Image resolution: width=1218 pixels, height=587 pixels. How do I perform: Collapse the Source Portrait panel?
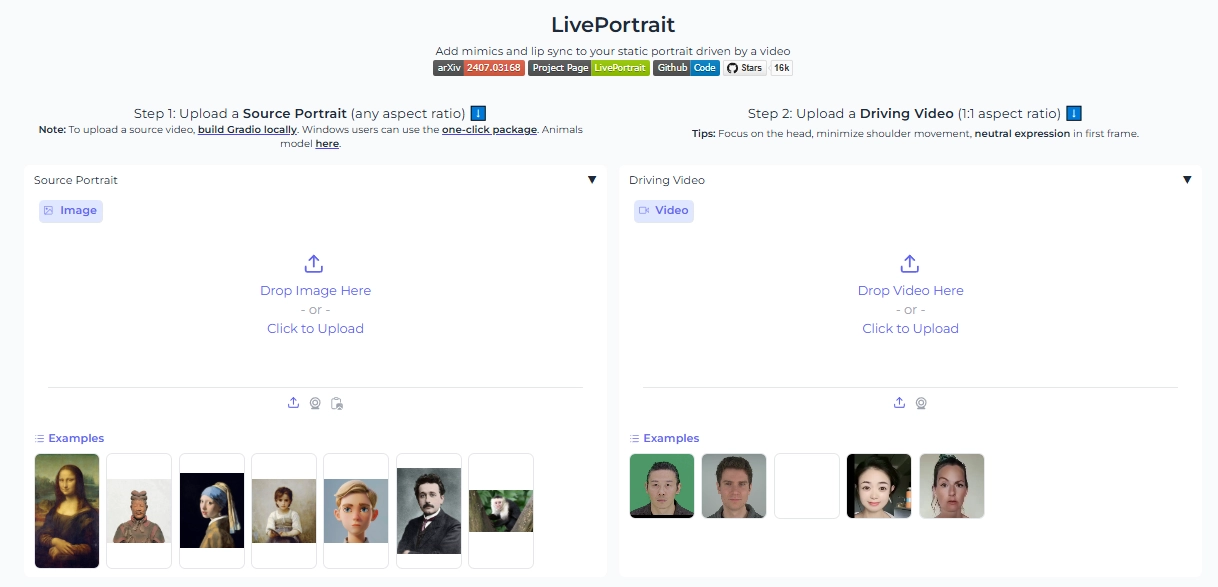click(x=592, y=180)
